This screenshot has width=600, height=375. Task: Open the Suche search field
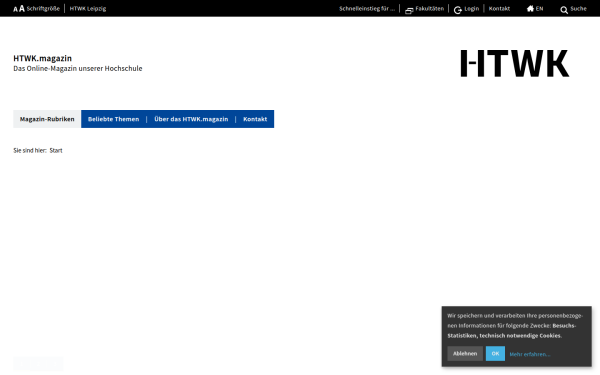pos(578,8)
